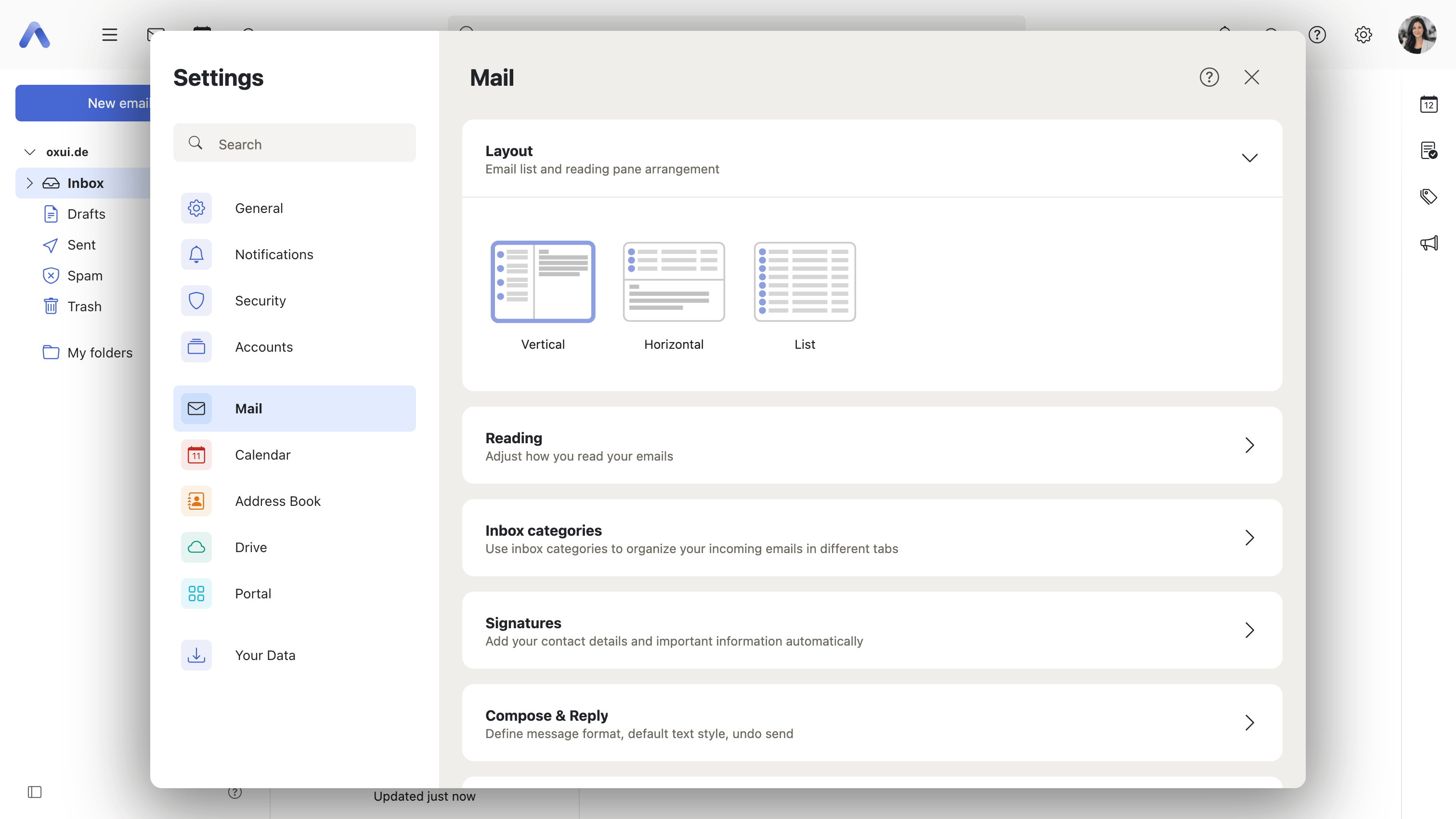Open the mini calendar icon in right sidebar
The image size is (1456, 819).
pos(1429,104)
